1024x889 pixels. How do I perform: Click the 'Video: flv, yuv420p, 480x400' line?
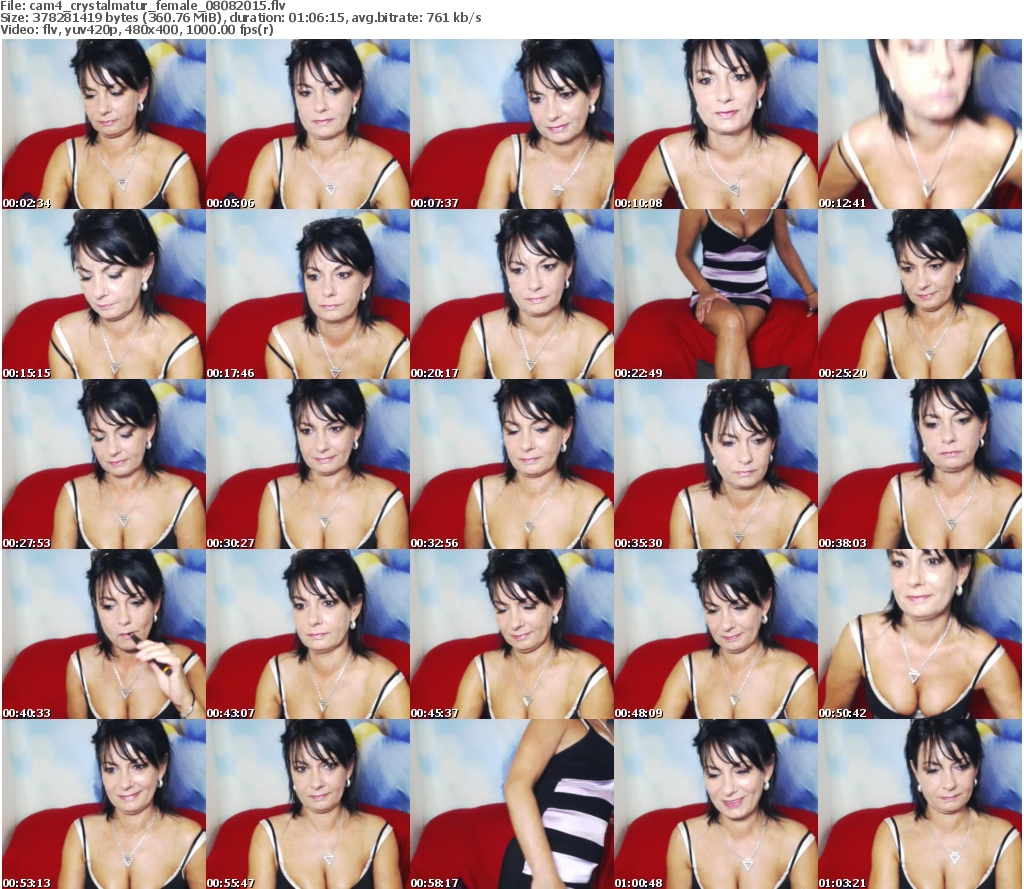[x=137, y=30]
